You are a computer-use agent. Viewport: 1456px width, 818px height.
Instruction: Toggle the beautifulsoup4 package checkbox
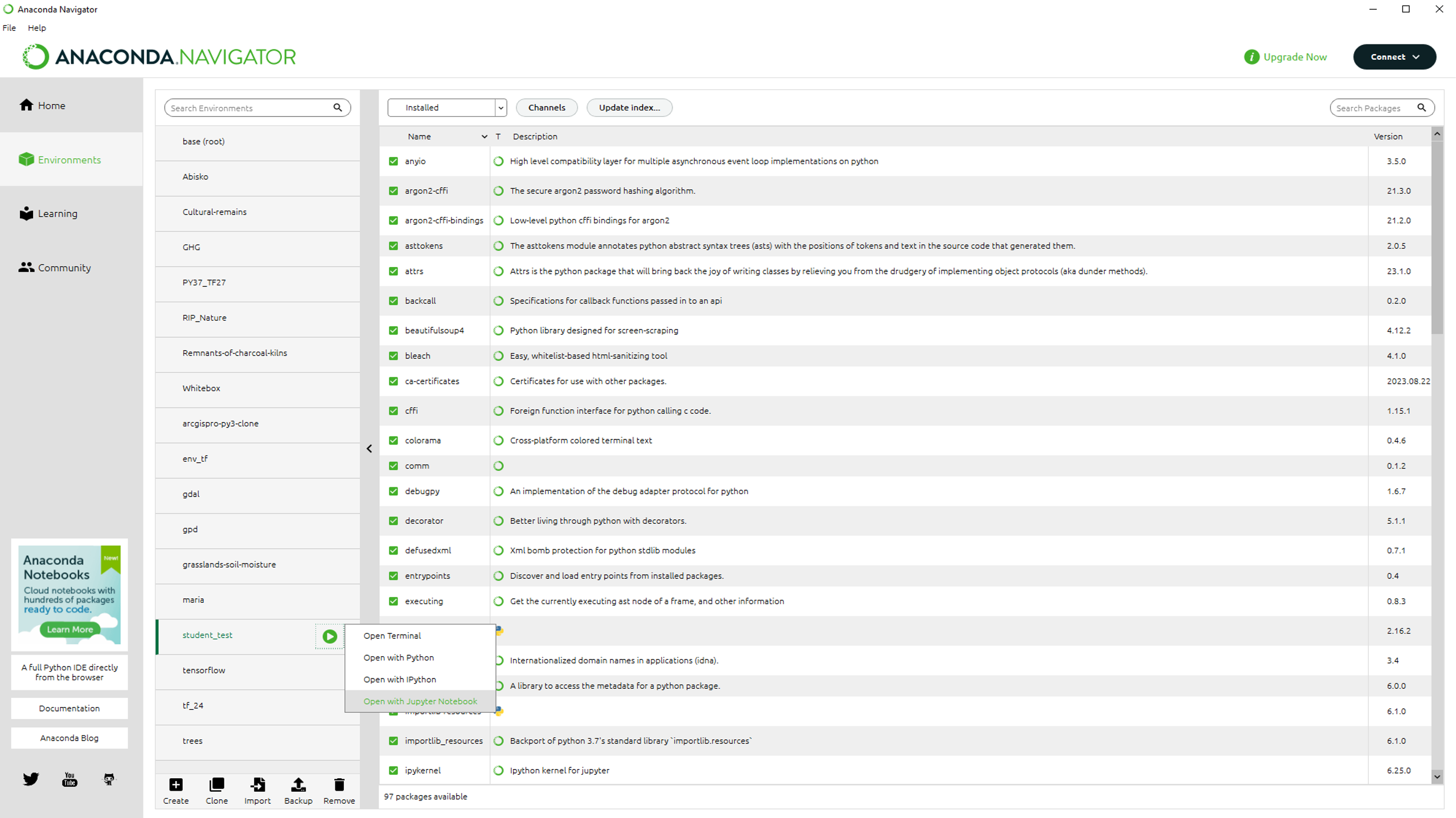coord(393,330)
